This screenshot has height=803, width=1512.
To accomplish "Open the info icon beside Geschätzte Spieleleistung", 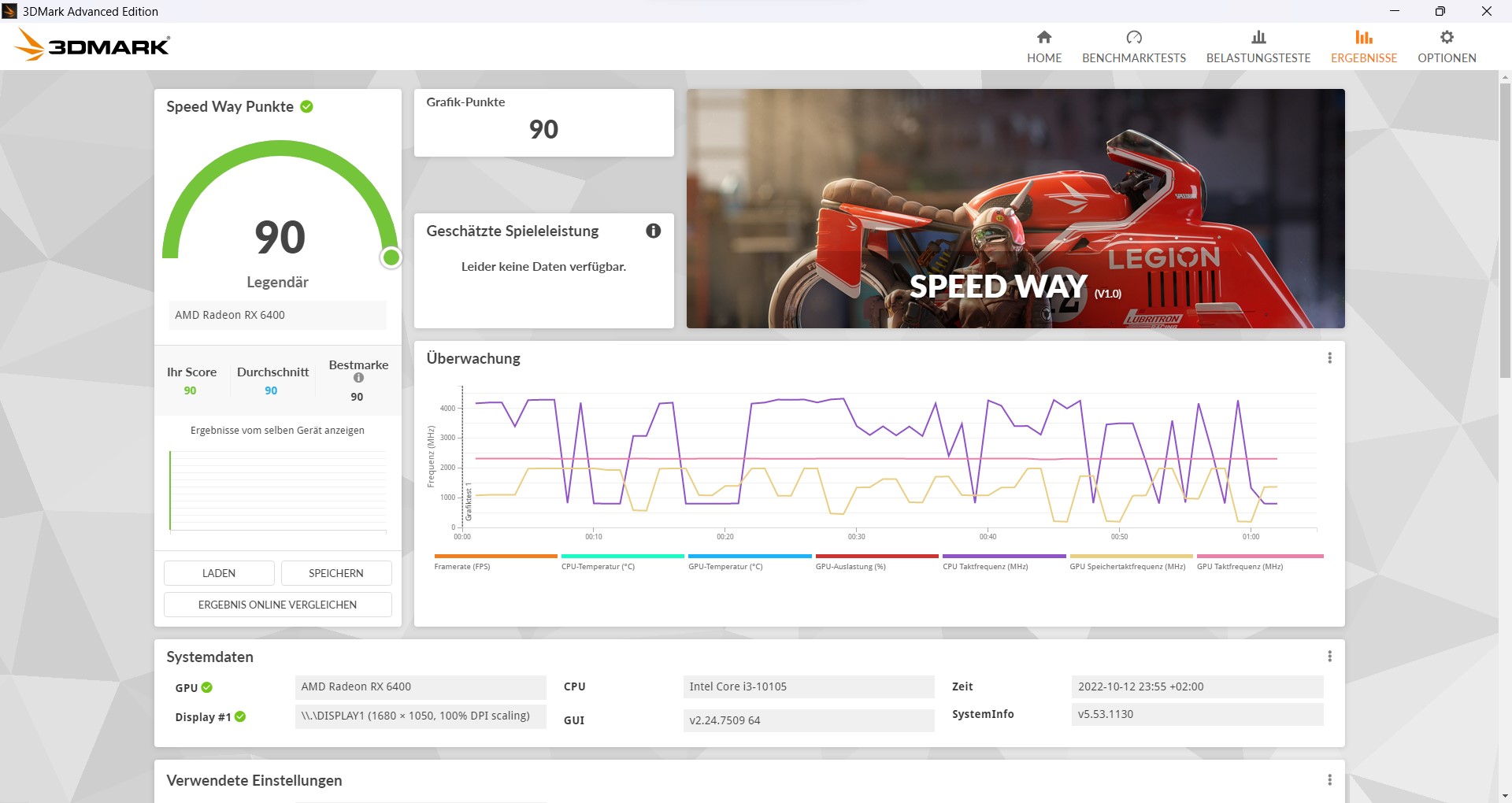I will [652, 231].
